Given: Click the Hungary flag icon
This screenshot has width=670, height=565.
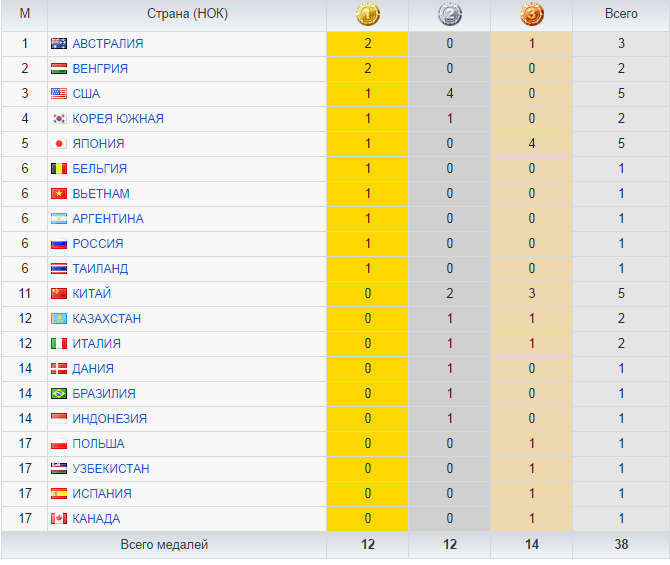Looking at the screenshot, I should click(x=59, y=69).
